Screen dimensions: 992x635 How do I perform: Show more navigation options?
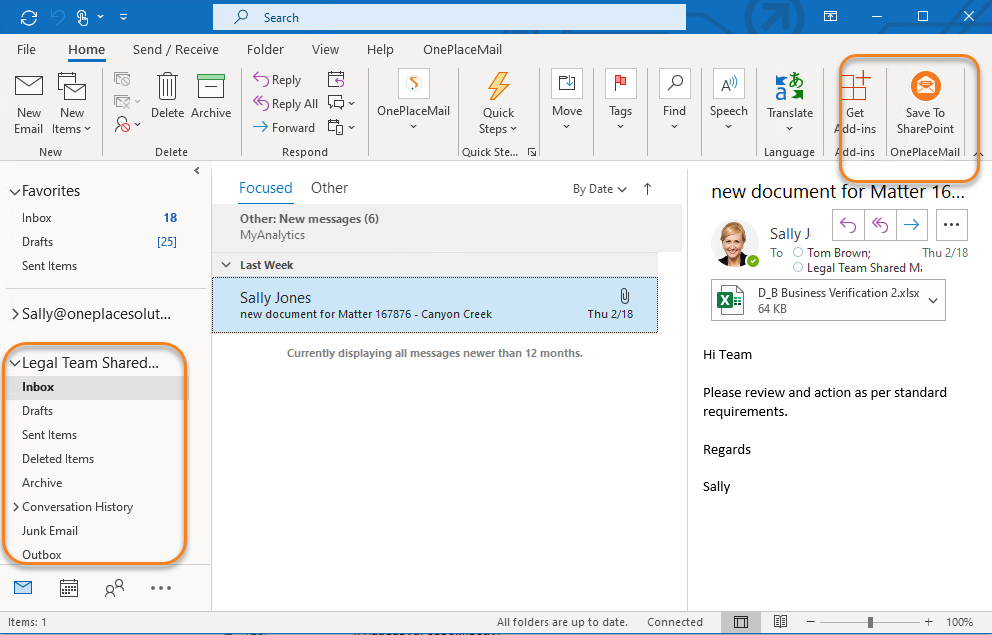161,588
